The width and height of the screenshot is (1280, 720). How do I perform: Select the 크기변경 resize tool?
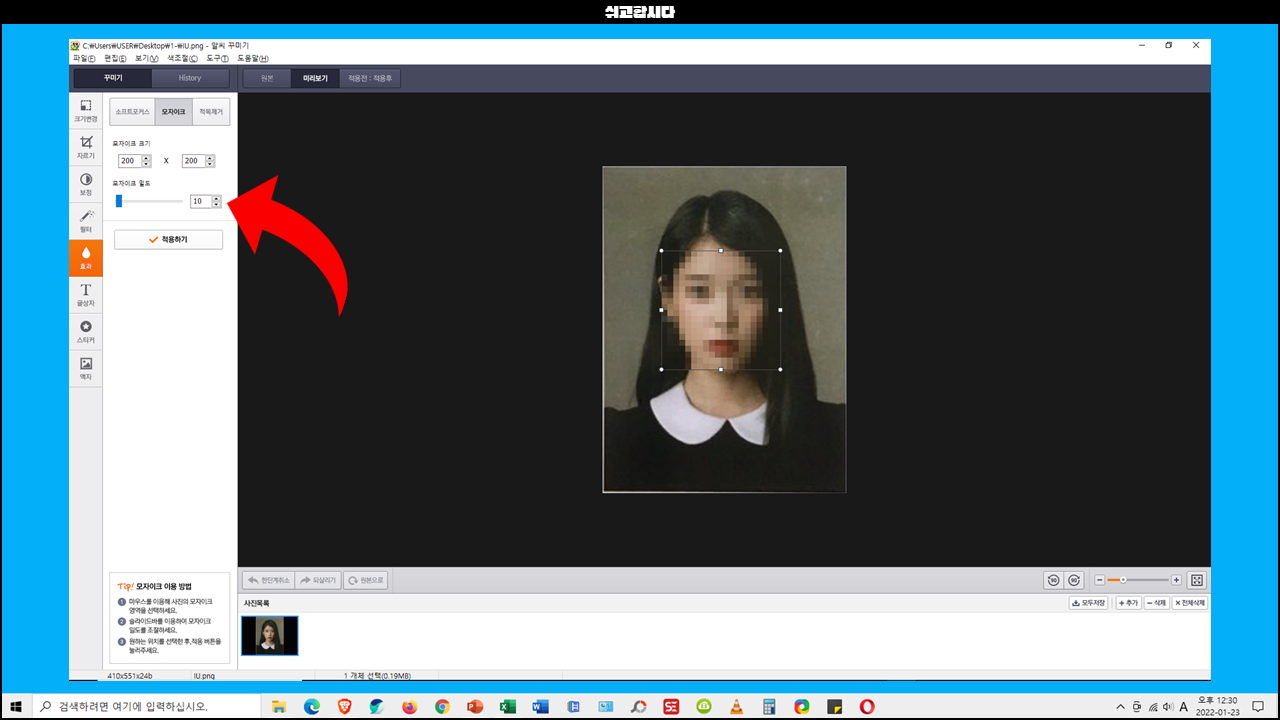pyautogui.click(x=86, y=111)
